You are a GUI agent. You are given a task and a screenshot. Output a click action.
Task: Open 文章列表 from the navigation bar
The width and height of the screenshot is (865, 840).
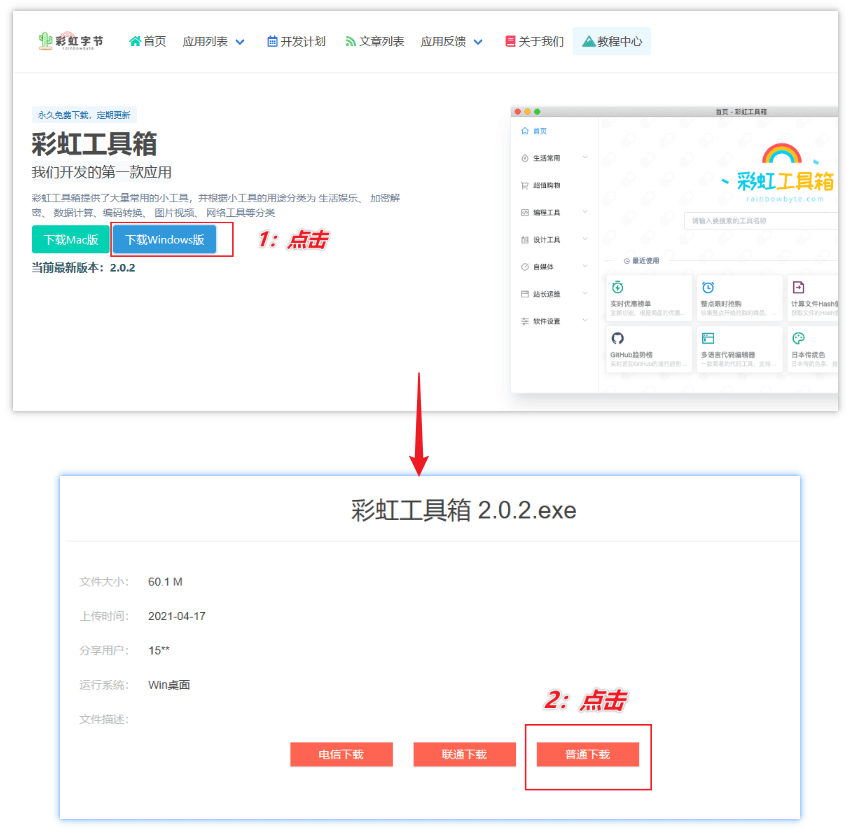[x=378, y=42]
